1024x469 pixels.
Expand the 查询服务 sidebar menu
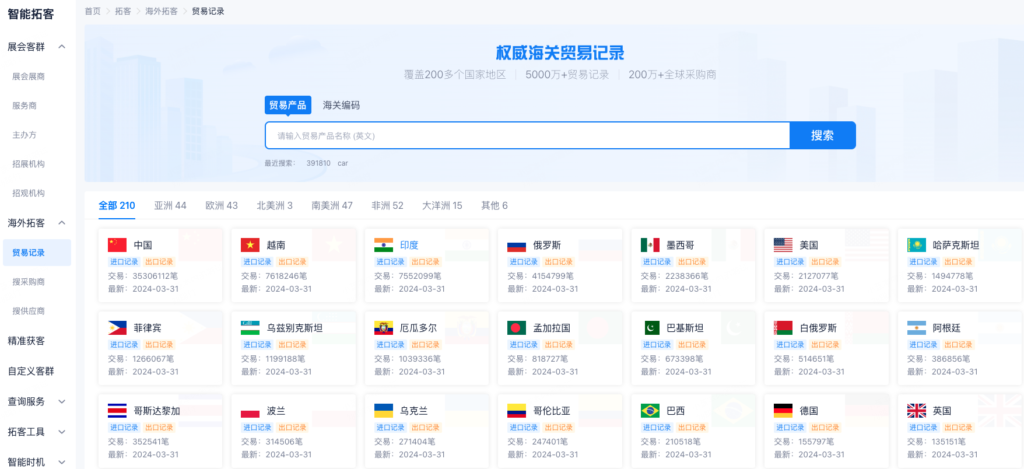tap(62, 402)
